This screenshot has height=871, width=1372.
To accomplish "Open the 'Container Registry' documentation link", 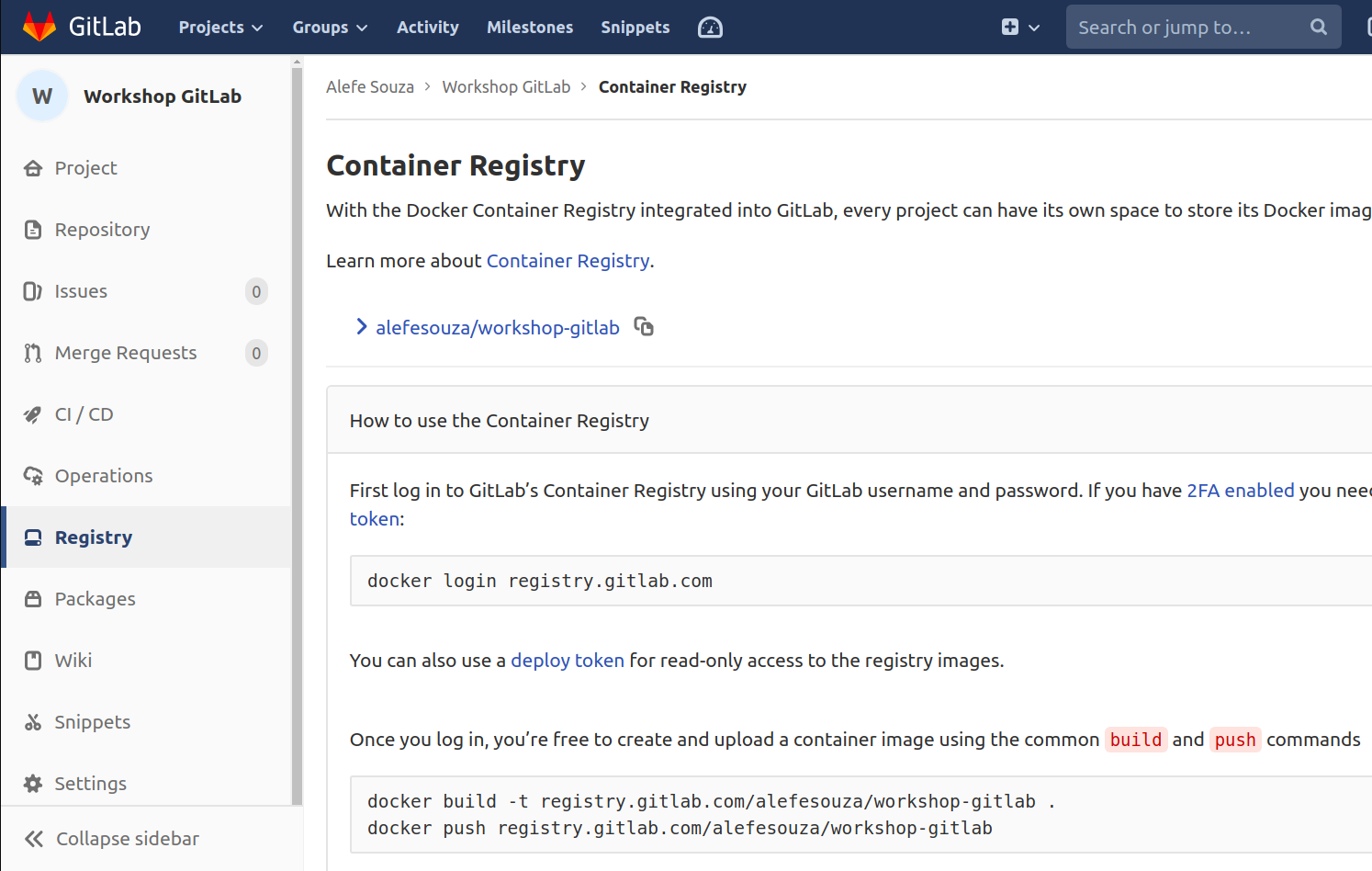I will 568,261.
